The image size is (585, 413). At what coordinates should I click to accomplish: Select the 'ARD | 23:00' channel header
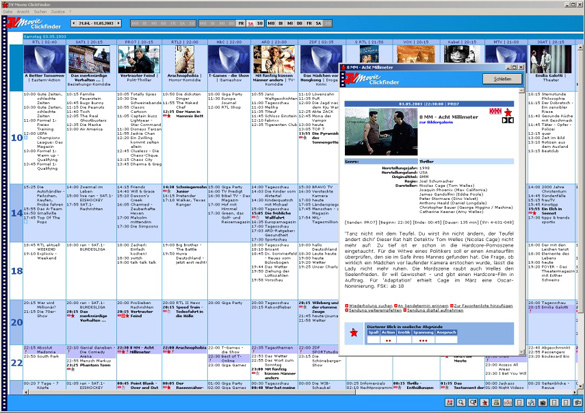[x=274, y=42]
